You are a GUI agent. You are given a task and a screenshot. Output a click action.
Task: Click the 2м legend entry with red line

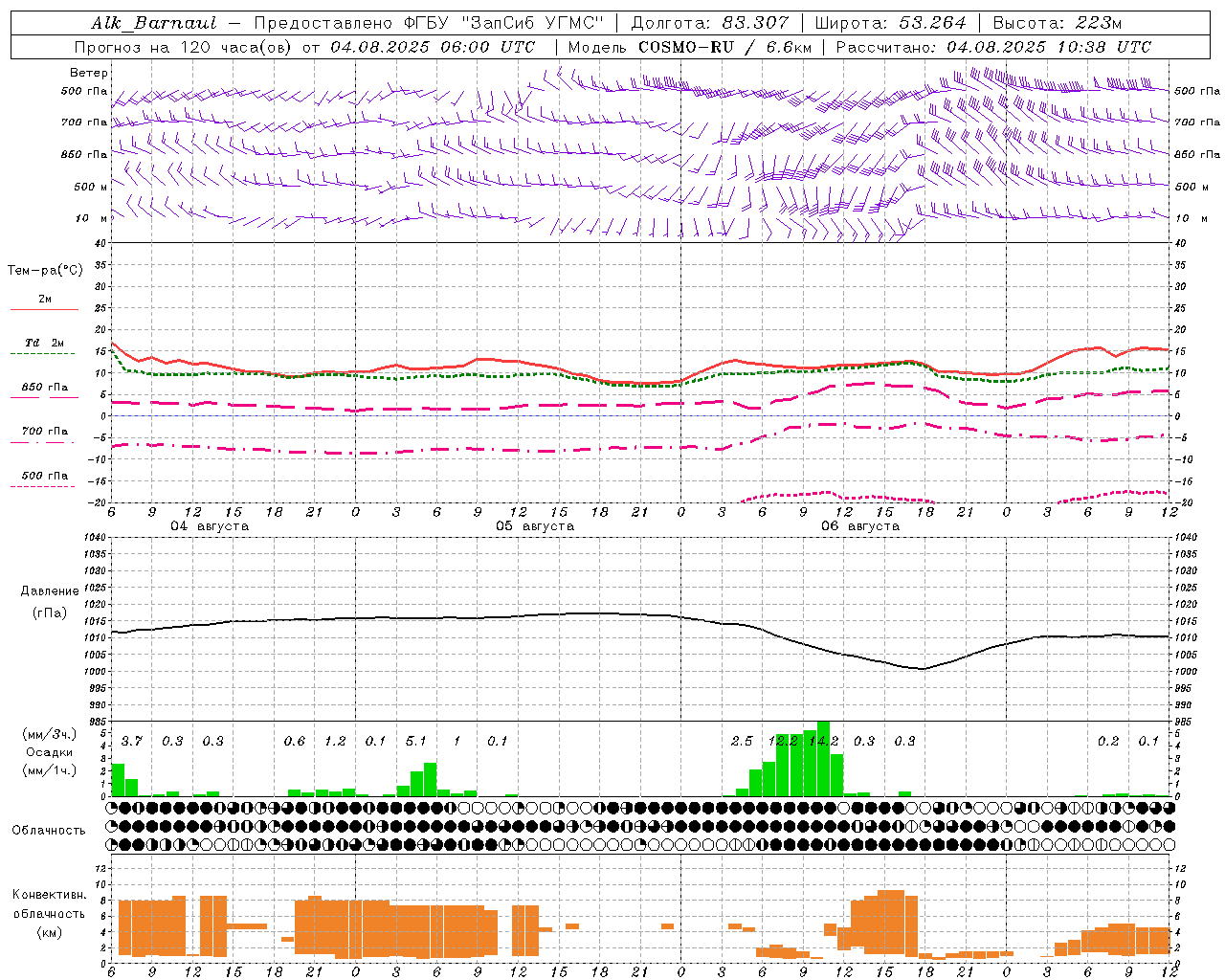(44, 302)
